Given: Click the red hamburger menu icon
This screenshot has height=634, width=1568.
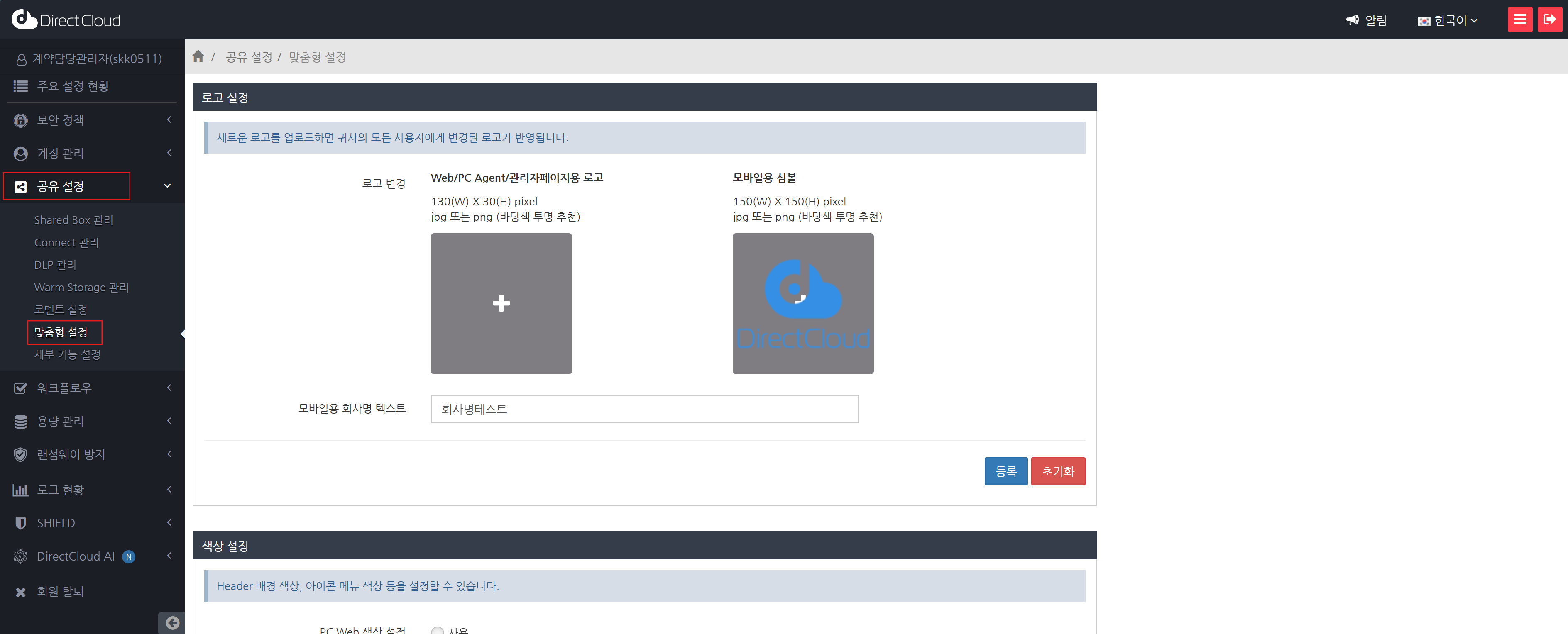Looking at the screenshot, I should [1519, 20].
